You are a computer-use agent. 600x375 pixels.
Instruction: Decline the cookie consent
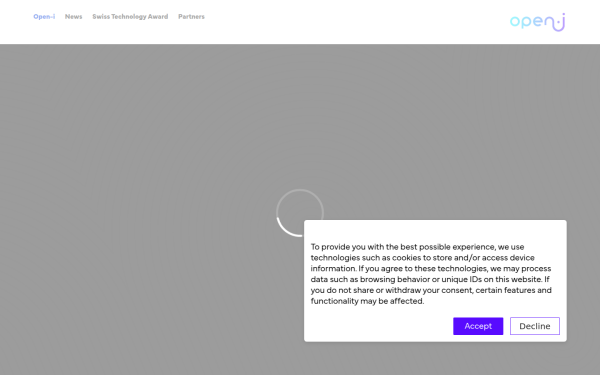click(x=535, y=326)
